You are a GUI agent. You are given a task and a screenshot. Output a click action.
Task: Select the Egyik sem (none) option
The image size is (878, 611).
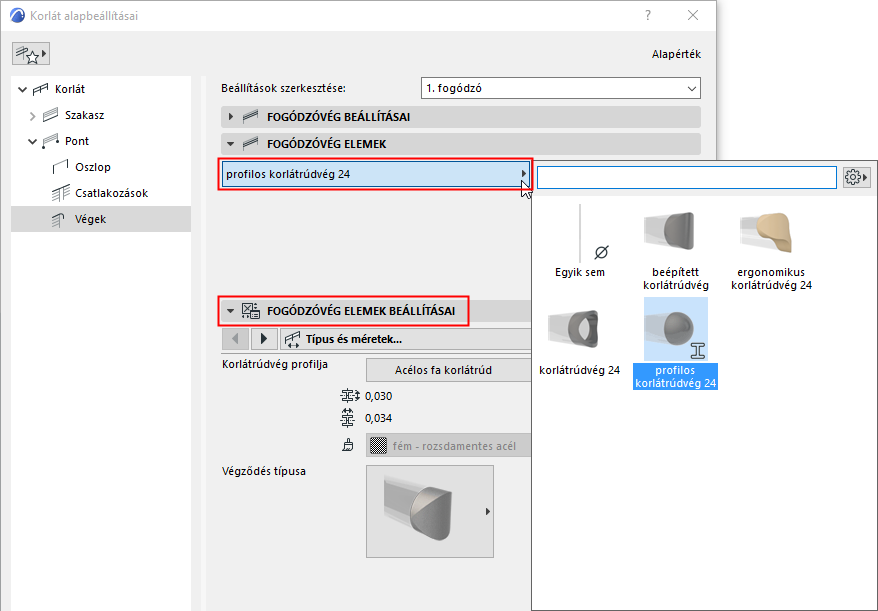pyautogui.click(x=580, y=240)
